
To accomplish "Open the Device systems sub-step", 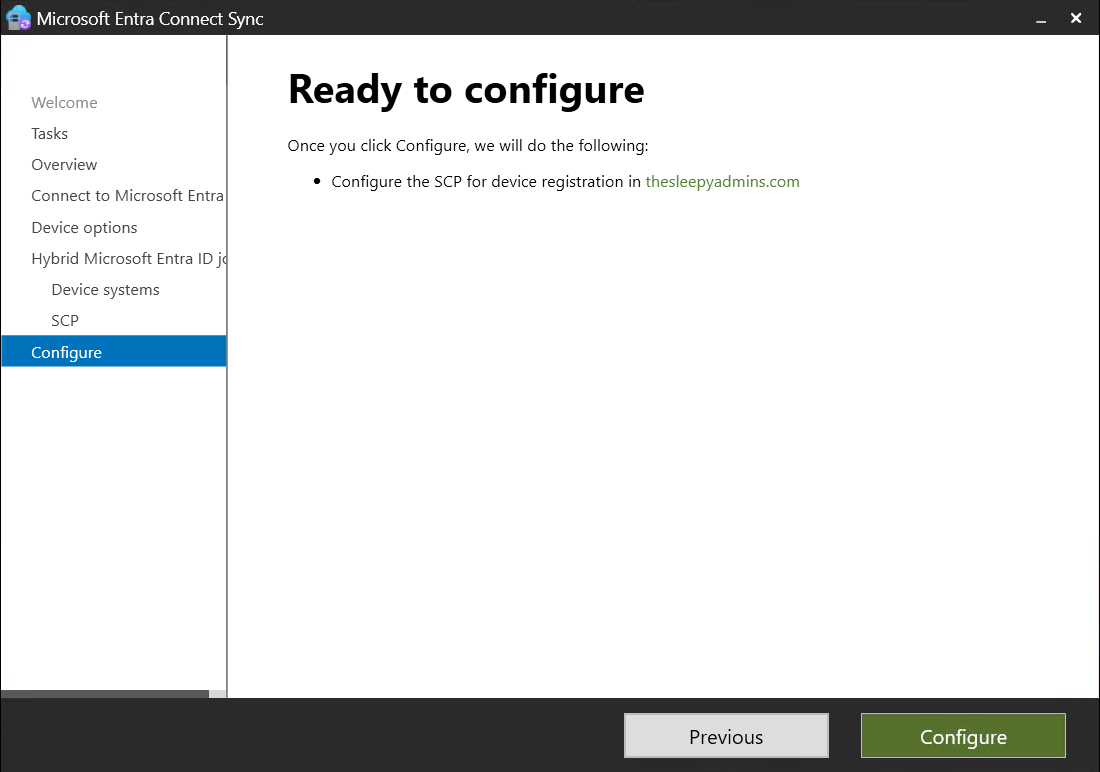I will coord(105,289).
